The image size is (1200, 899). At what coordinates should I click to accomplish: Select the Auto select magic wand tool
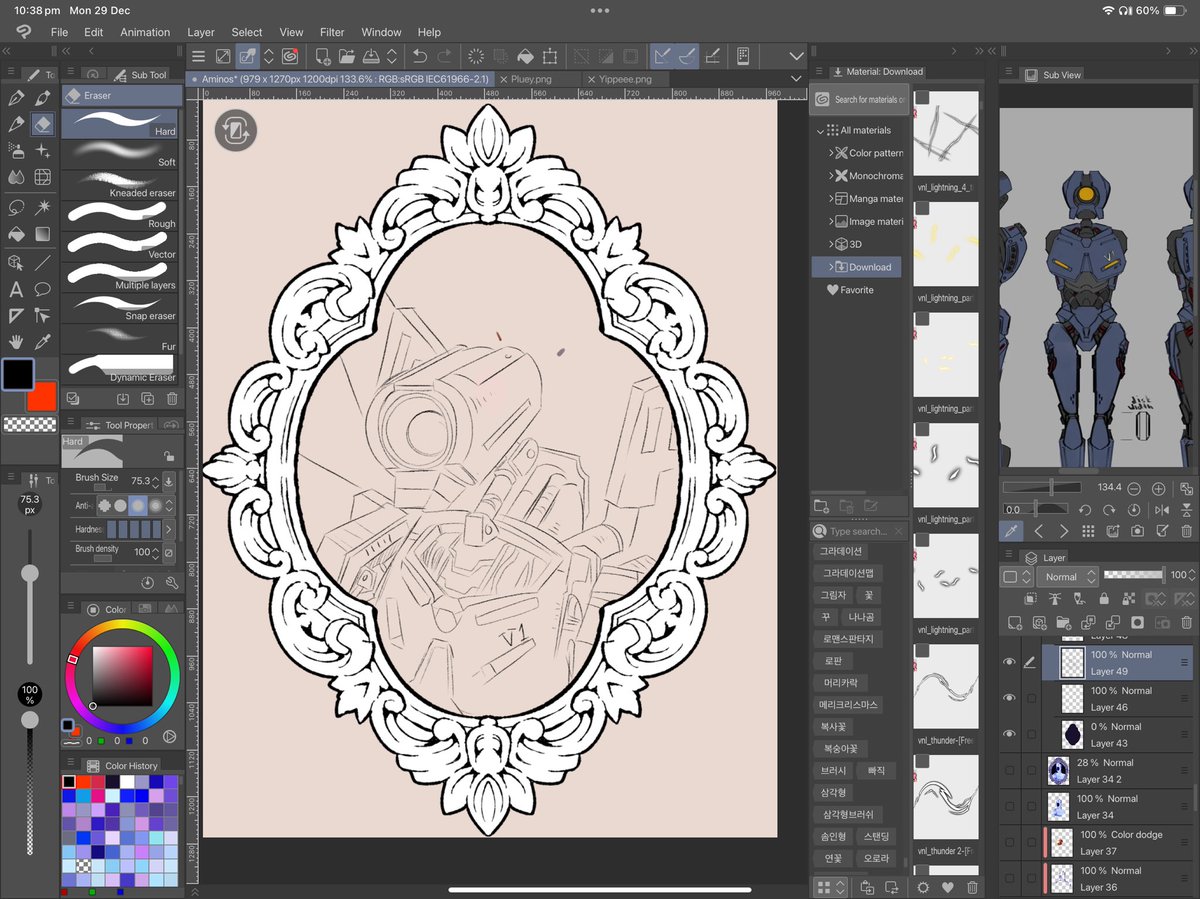pyautogui.click(x=43, y=207)
